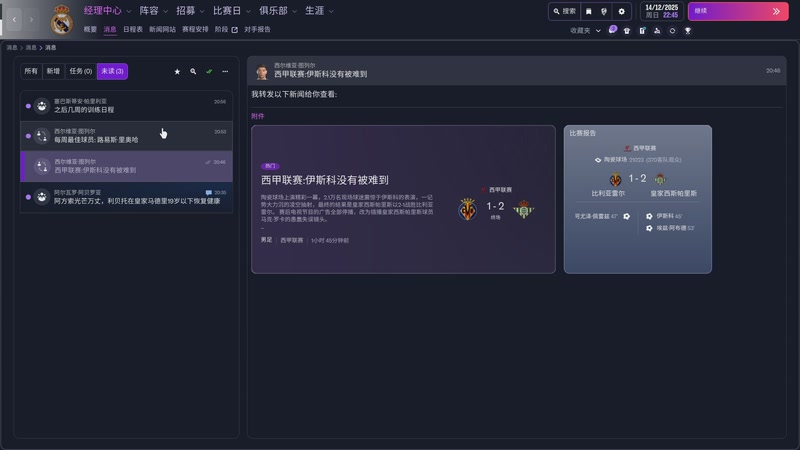
Task: Click Betis badge in match report
Action: 660,179
